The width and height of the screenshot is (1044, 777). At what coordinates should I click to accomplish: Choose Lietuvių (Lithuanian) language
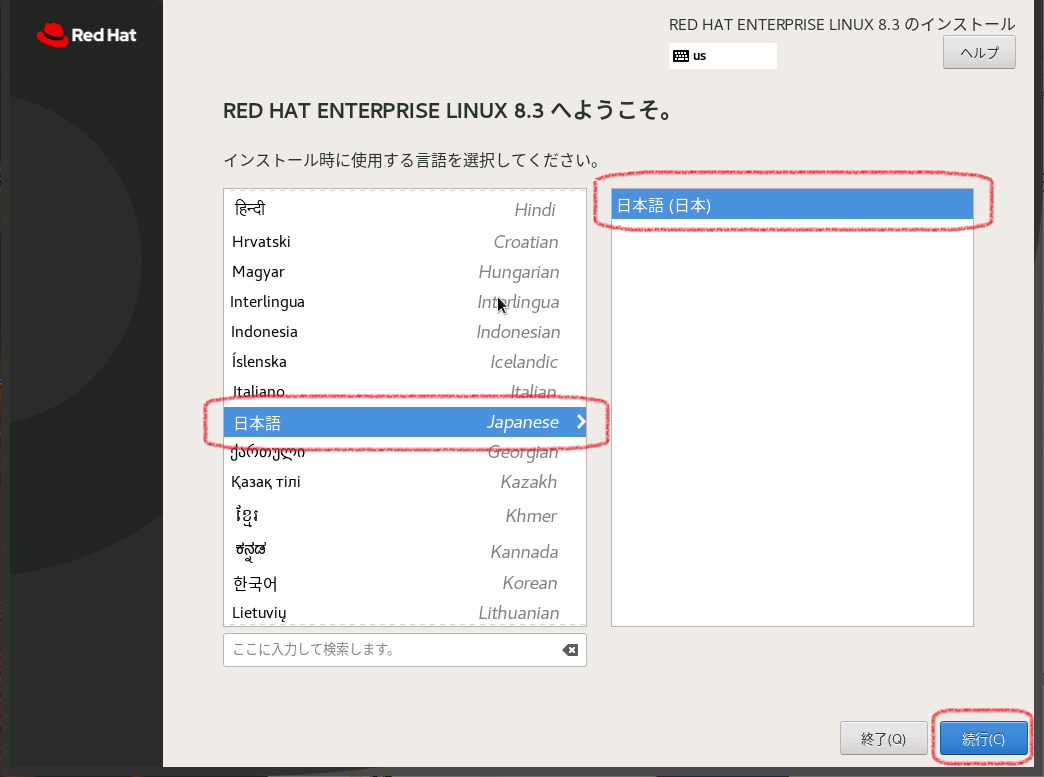click(405, 613)
